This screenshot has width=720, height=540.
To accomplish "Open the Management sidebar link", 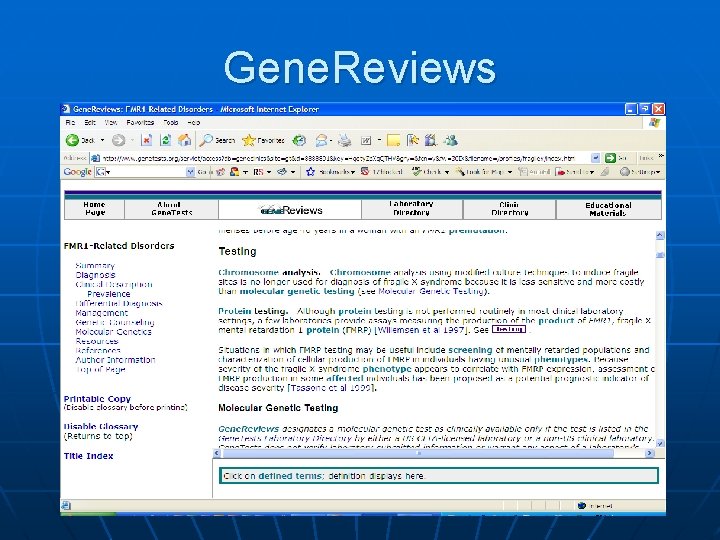I will 101,313.
